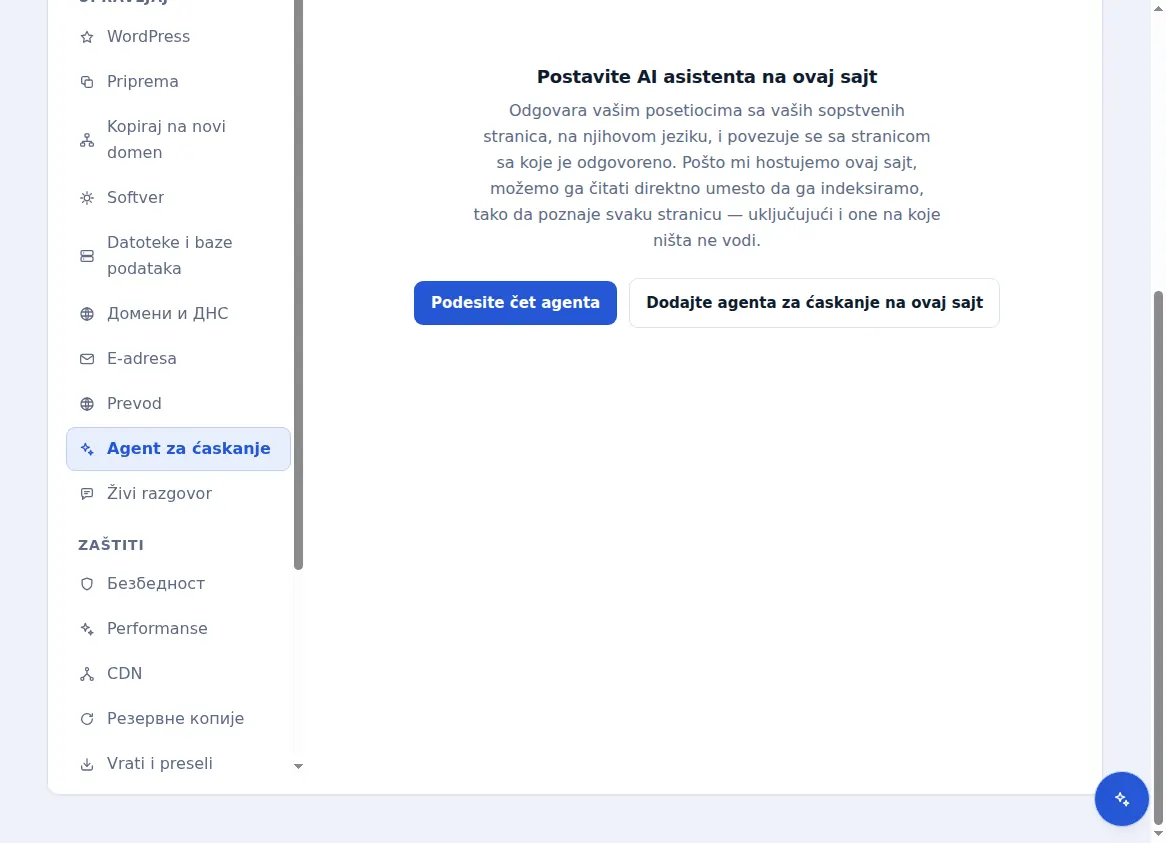Click the page vertical scrollbar thumb
The height and width of the screenshot is (843, 1166).
click(x=1158, y=558)
